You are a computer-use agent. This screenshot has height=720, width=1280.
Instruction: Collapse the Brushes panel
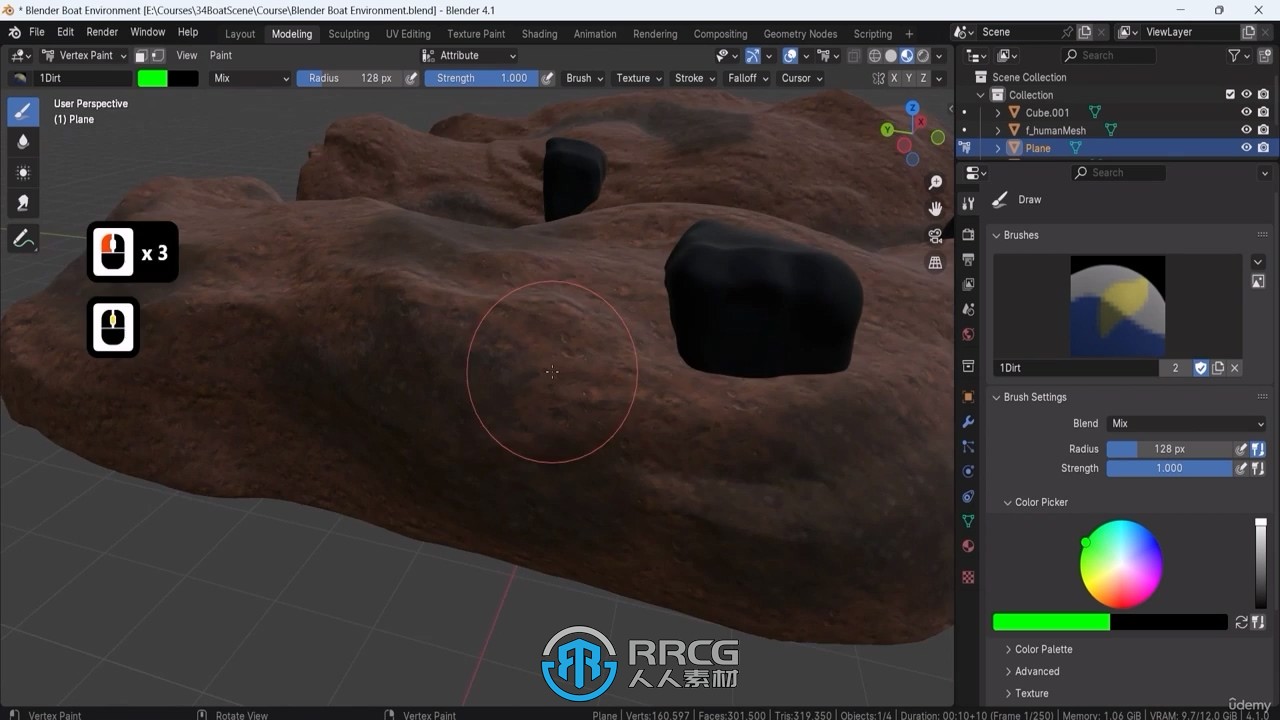click(996, 235)
